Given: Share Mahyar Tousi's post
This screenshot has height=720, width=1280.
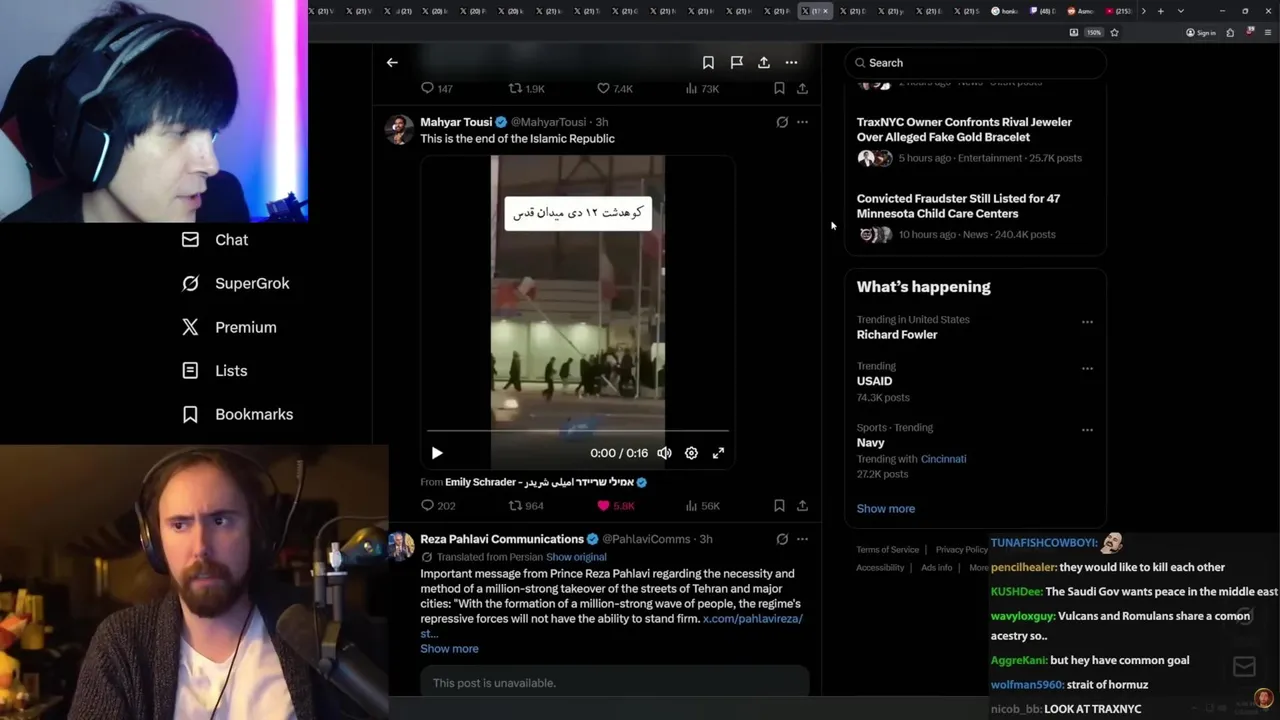Looking at the screenshot, I should pyautogui.click(x=802, y=505).
